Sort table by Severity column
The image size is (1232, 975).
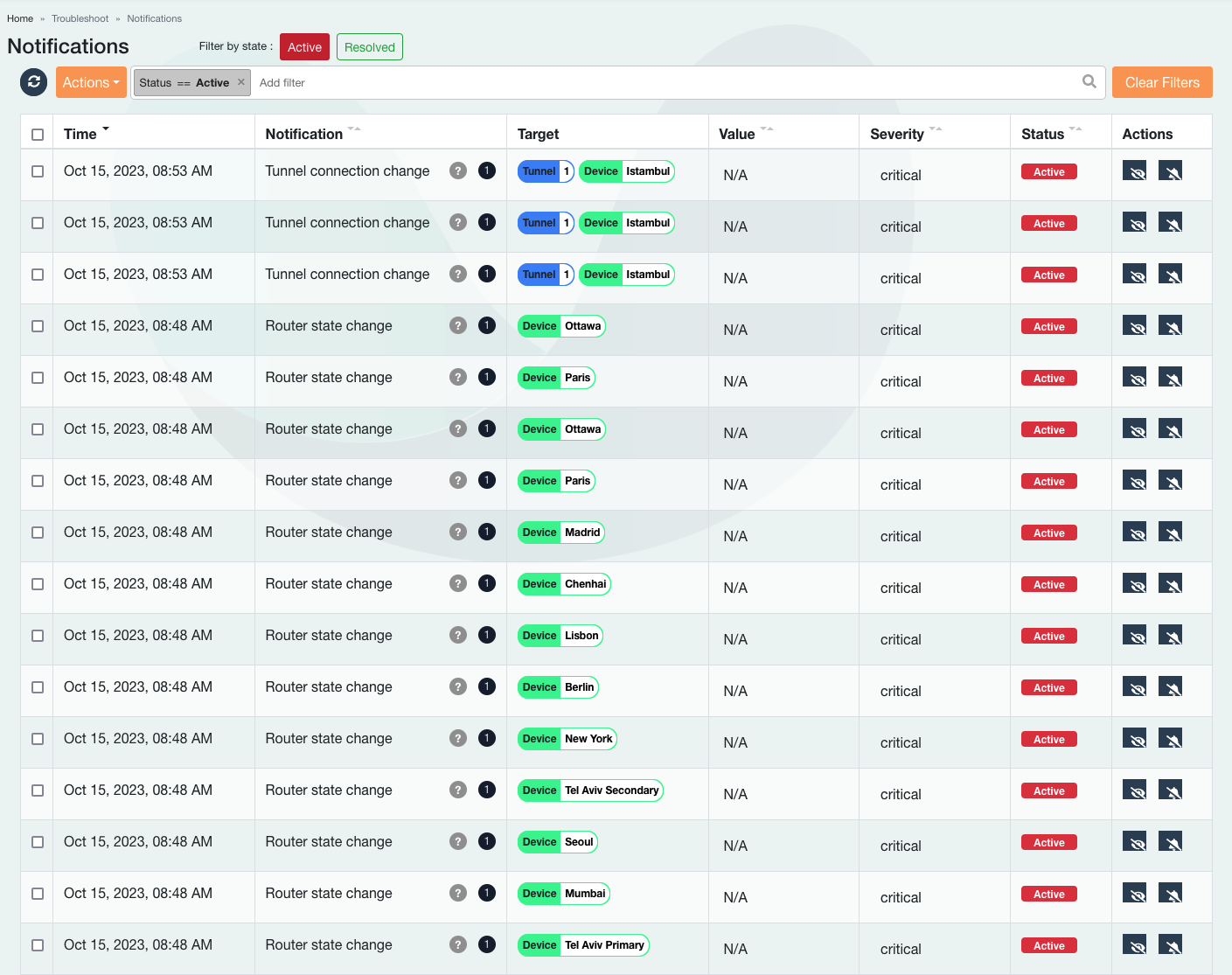pyautogui.click(x=897, y=134)
